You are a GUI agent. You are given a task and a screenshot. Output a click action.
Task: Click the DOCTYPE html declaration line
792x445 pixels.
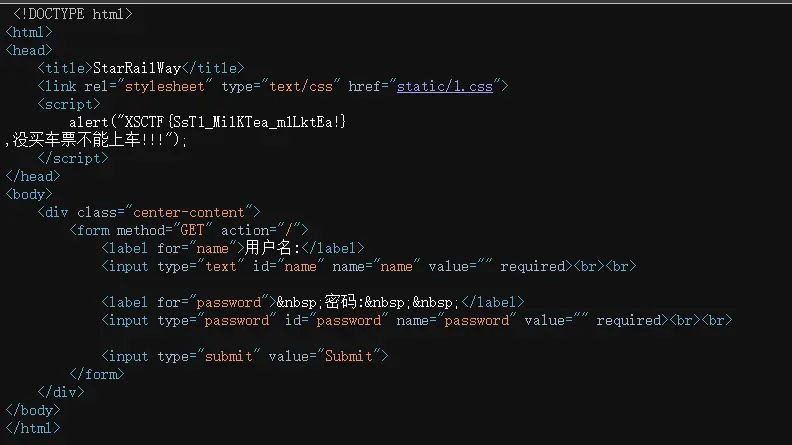click(x=72, y=14)
